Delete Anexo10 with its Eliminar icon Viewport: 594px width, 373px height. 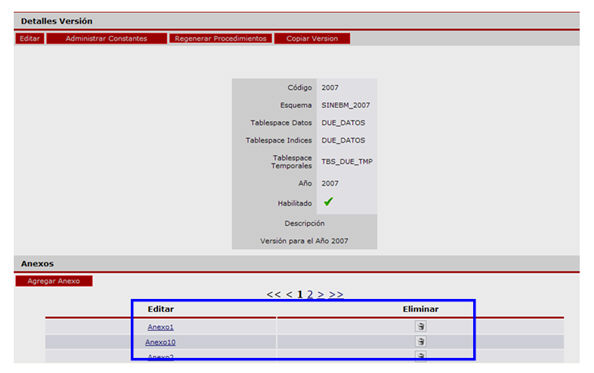coord(420,342)
